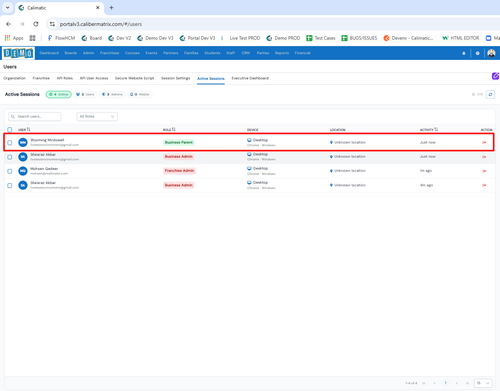Click Mohsen Qadeer's avatar circle
The image size is (500, 391).
click(x=23, y=171)
